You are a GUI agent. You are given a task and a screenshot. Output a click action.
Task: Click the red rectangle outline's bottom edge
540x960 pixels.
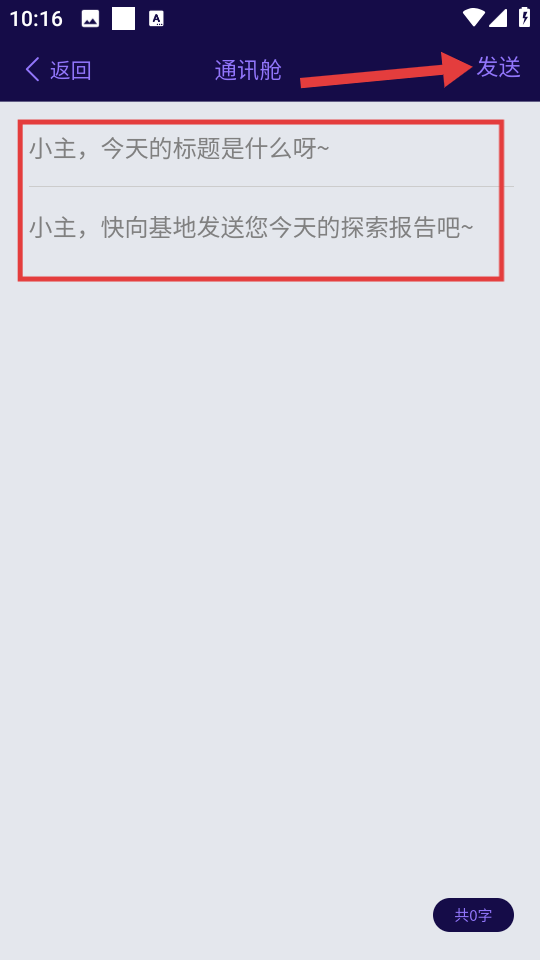tap(261, 279)
